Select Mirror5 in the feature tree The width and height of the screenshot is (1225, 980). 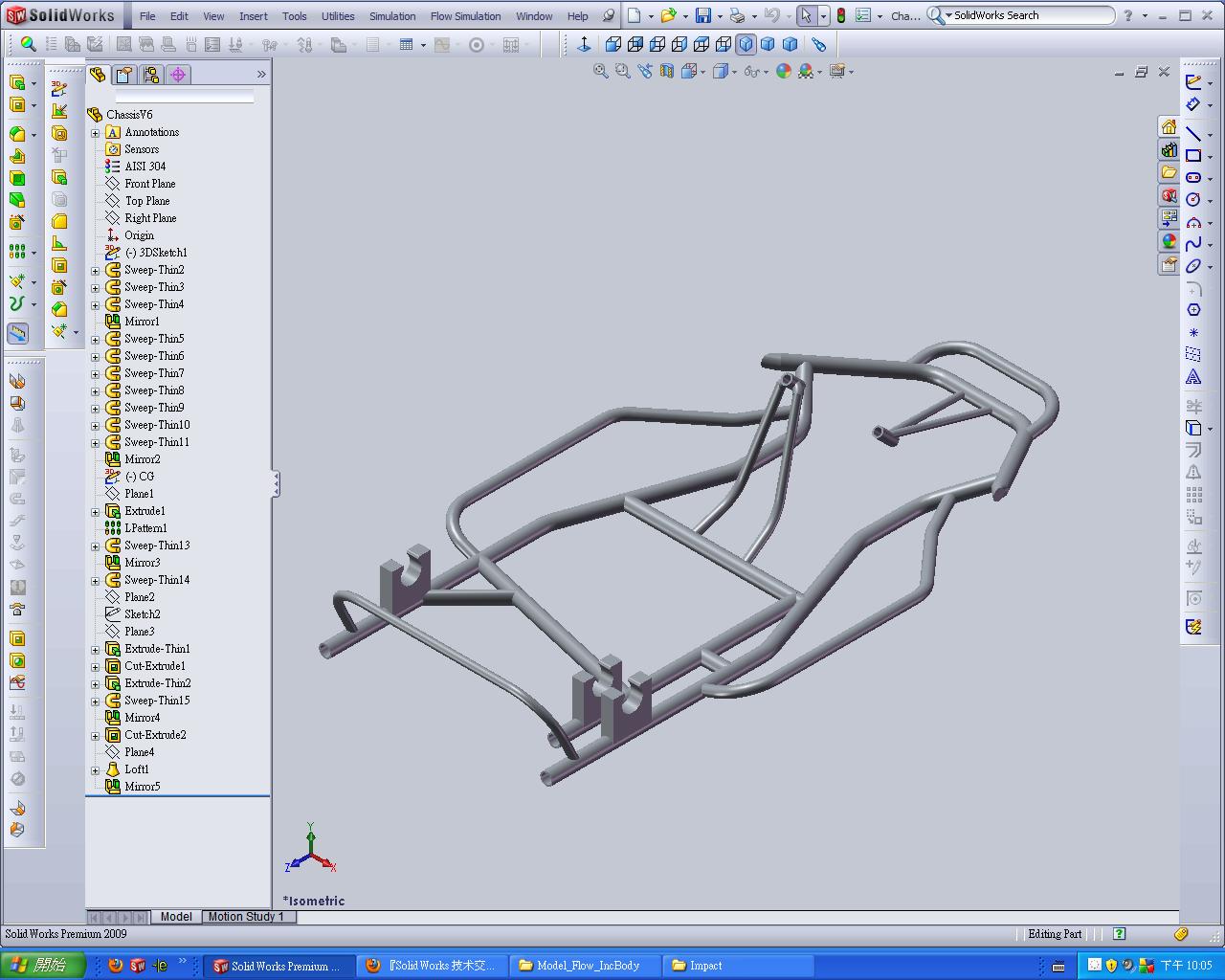click(x=142, y=787)
